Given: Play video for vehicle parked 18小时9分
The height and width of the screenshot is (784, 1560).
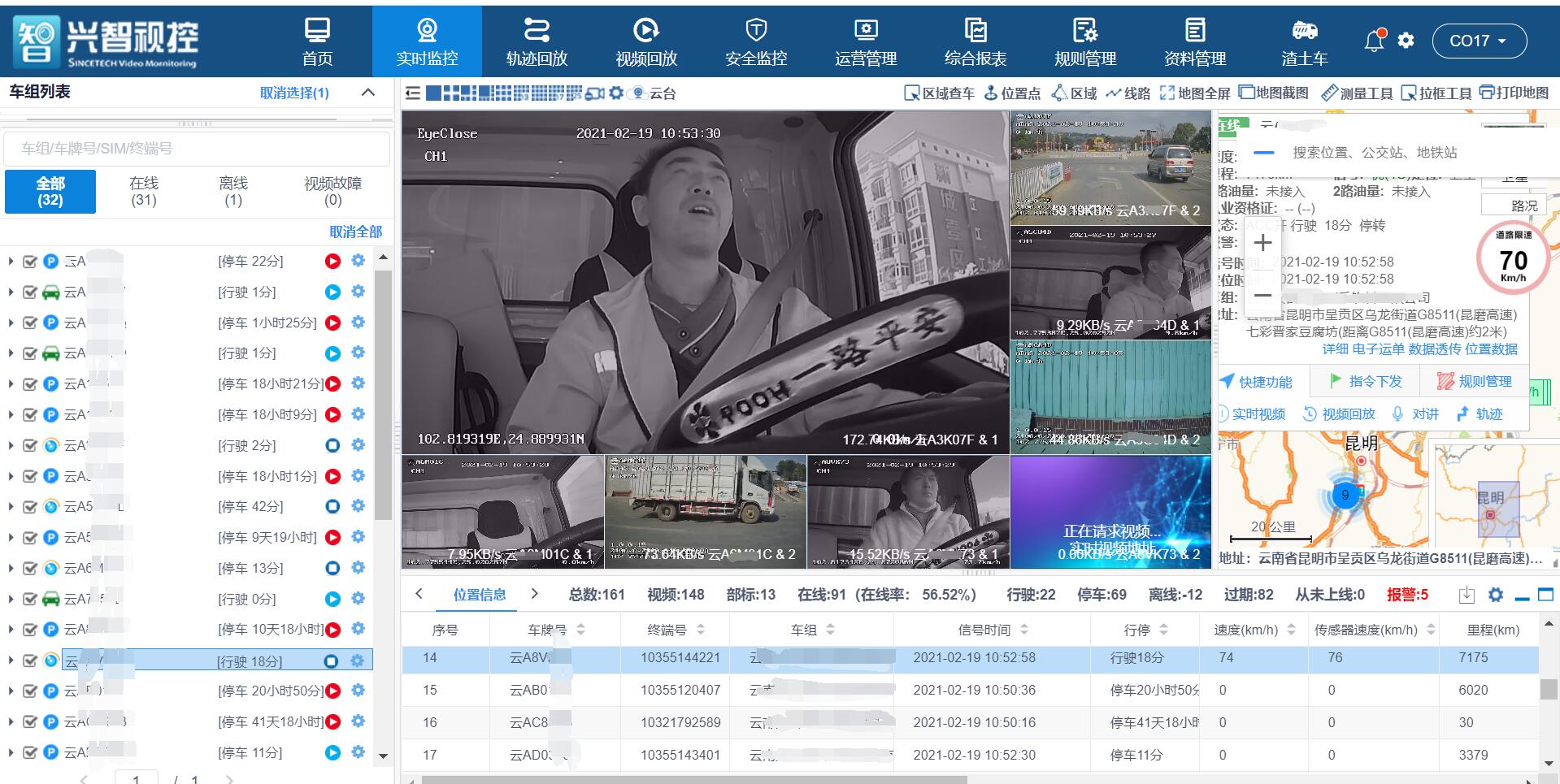Looking at the screenshot, I should (332, 414).
